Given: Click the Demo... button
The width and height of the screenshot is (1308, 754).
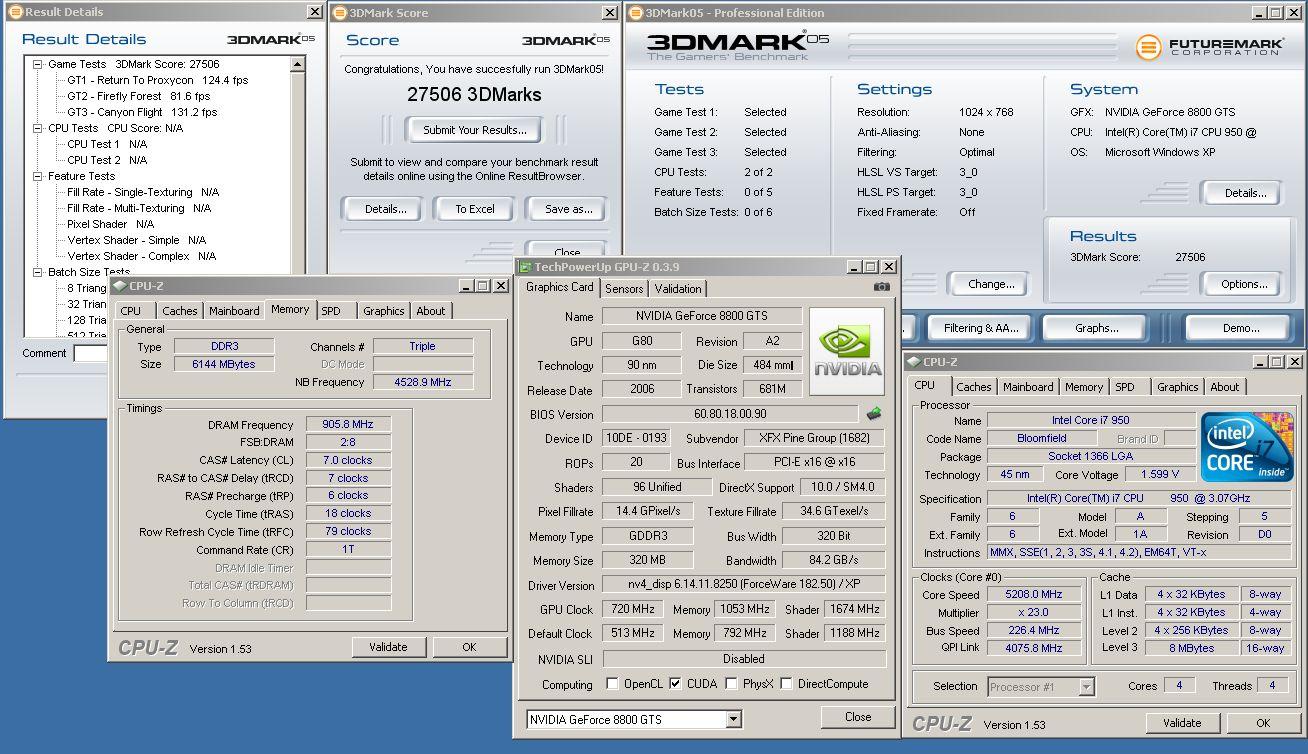Looking at the screenshot, I should coord(1240,328).
